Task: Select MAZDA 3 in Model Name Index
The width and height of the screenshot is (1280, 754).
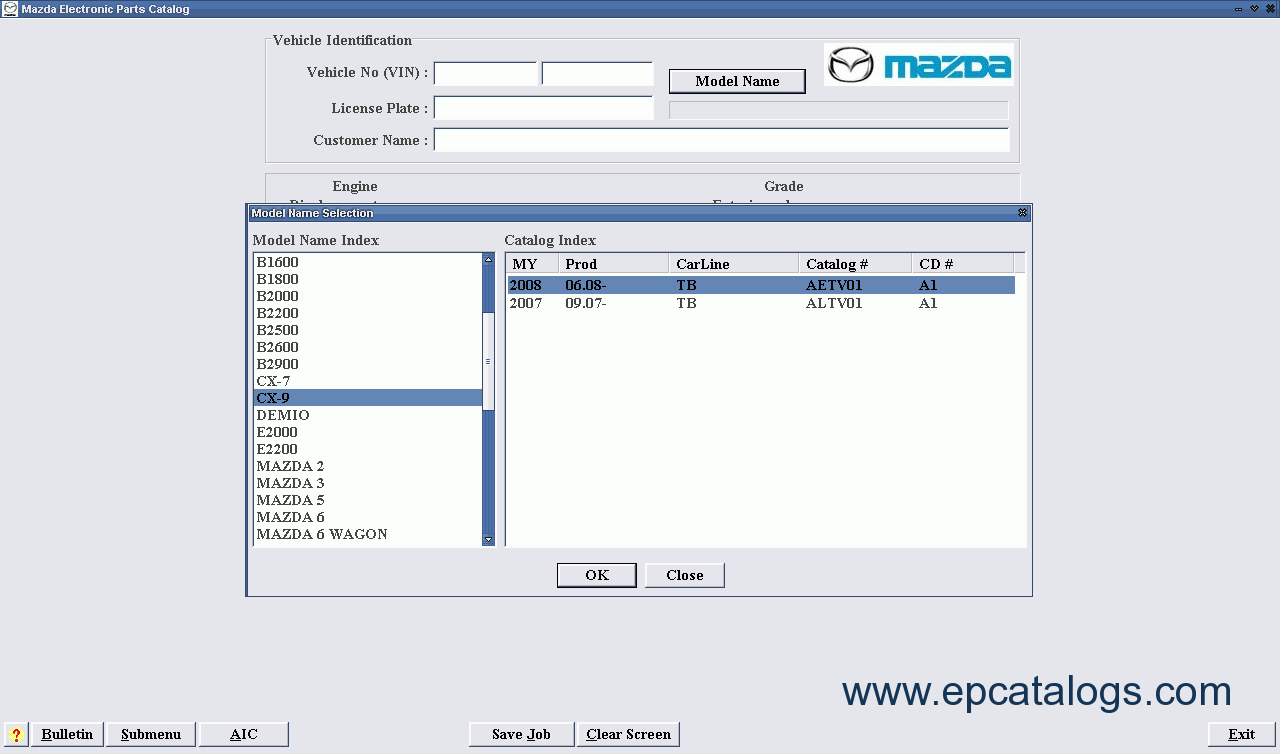Action: tap(368, 483)
